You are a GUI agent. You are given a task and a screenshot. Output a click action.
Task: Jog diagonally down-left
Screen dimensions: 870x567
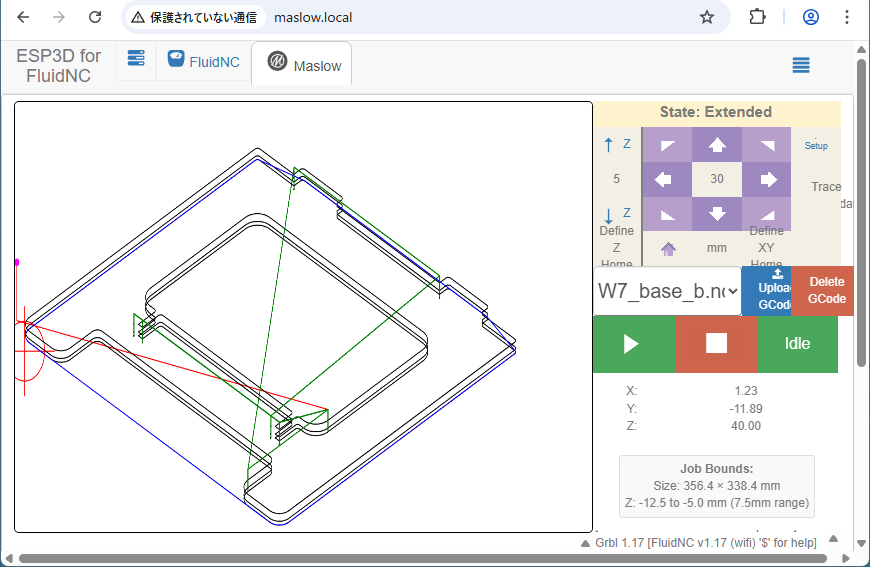coord(667,214)
